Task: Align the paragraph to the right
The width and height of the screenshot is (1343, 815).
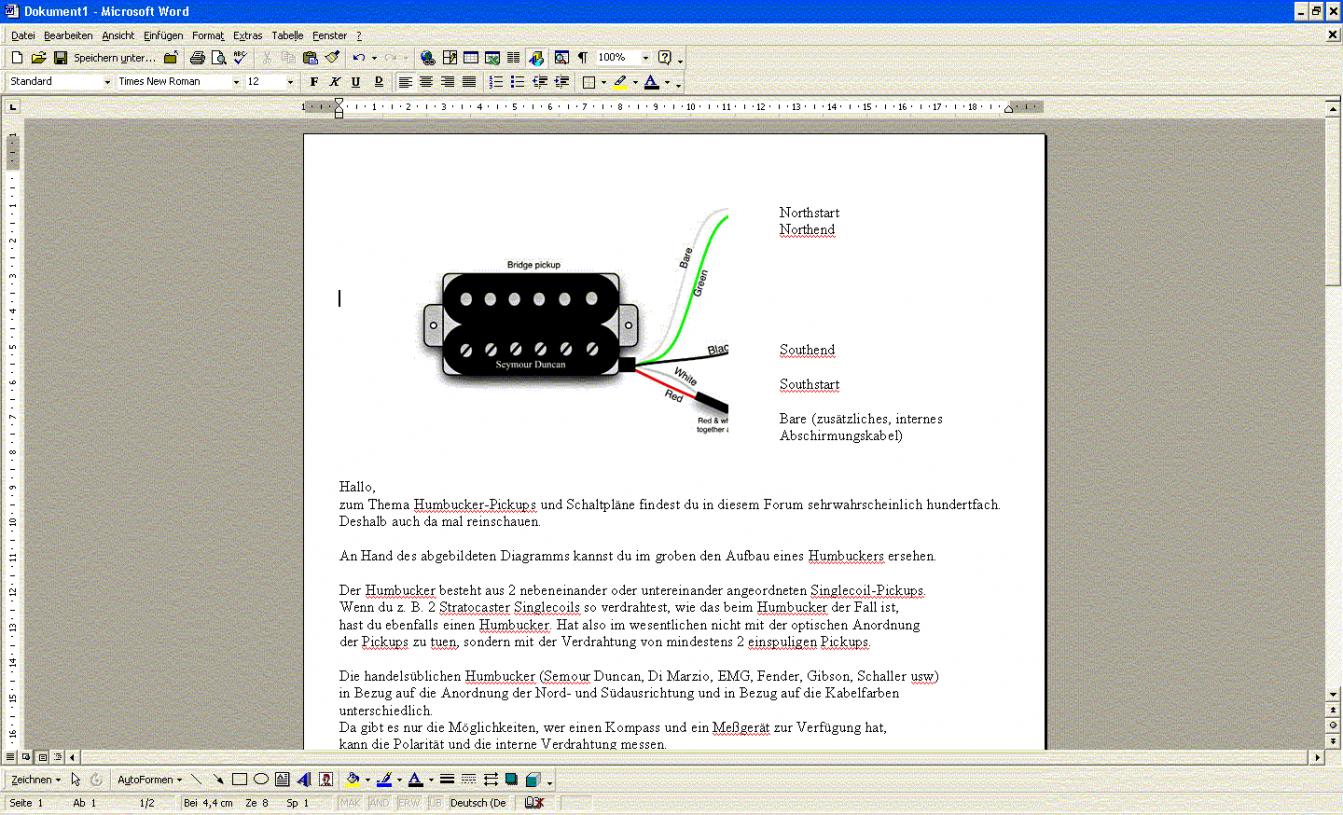Action: coord(448,82)
